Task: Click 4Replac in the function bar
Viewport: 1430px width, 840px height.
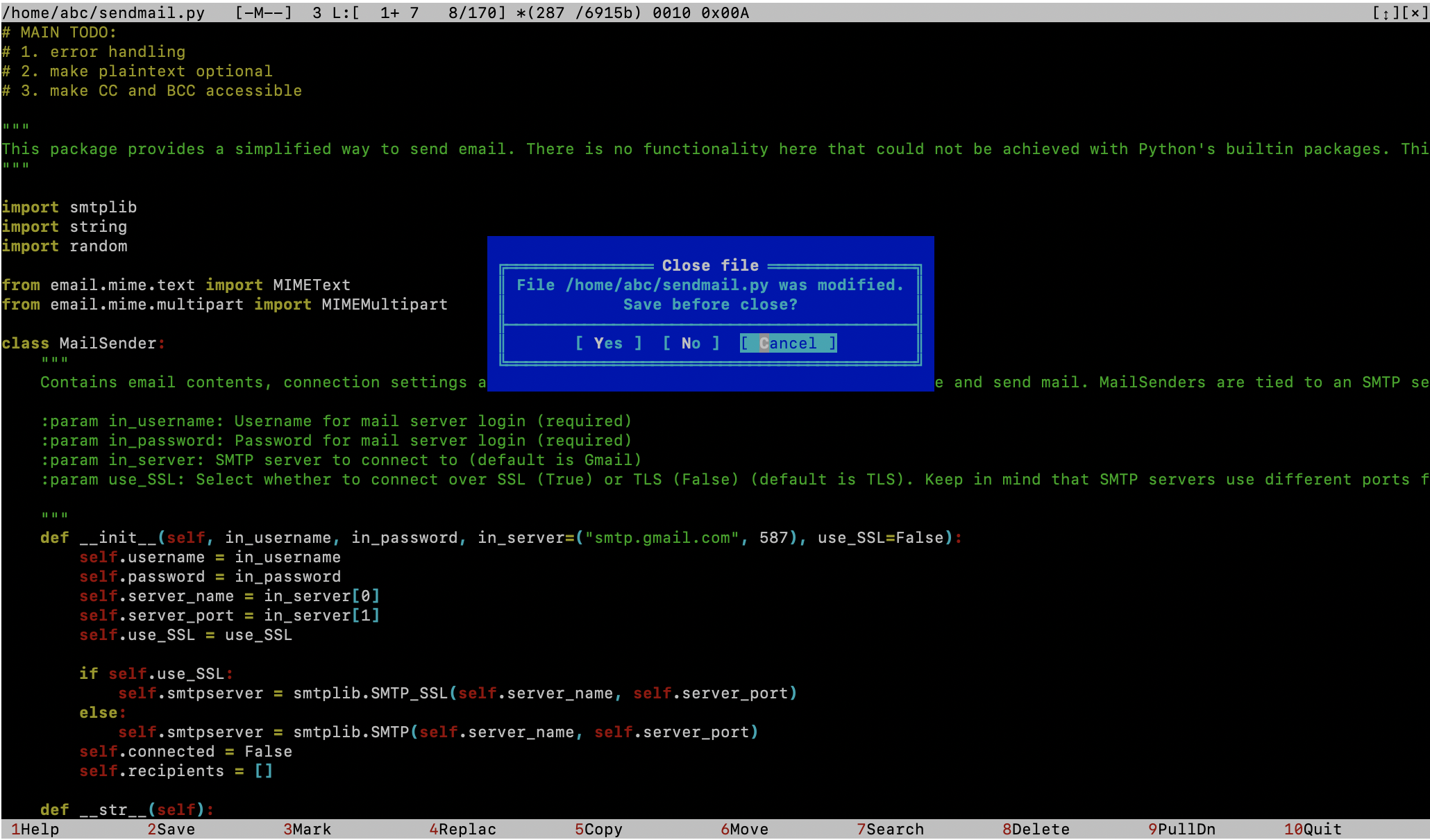Action: point(462,829)
